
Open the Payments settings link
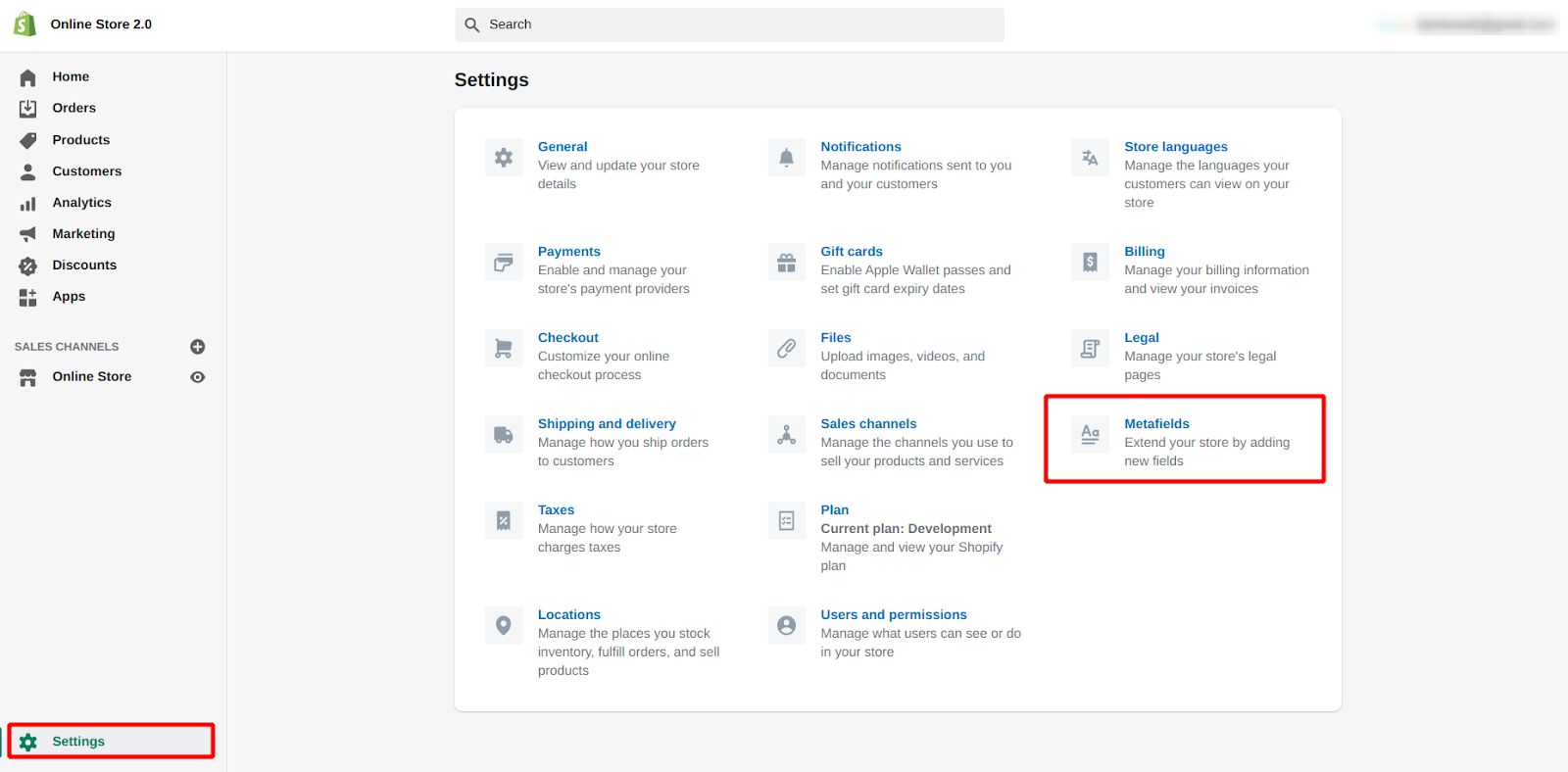[x=569, y=252]
